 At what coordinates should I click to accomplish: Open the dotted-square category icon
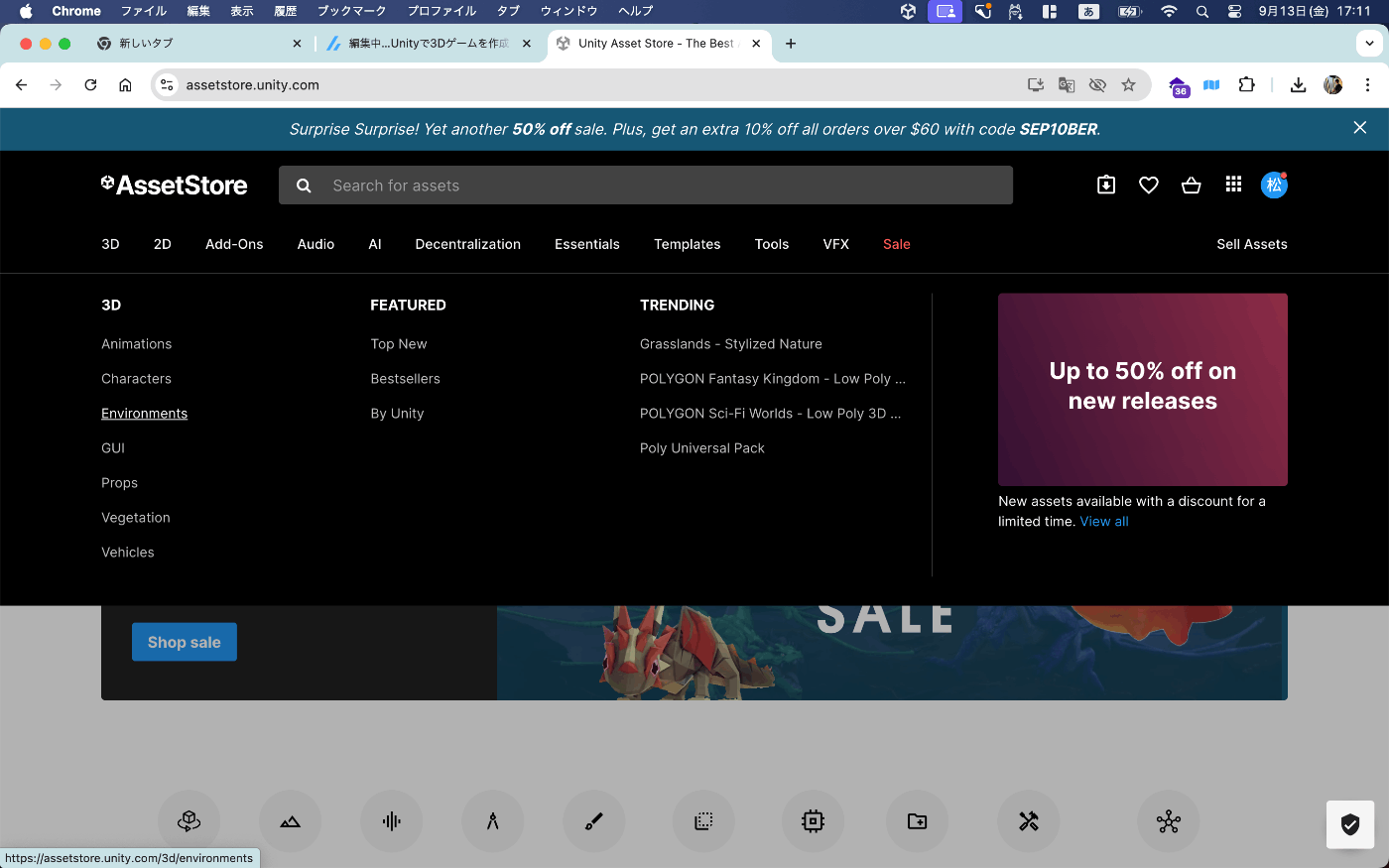703,821
